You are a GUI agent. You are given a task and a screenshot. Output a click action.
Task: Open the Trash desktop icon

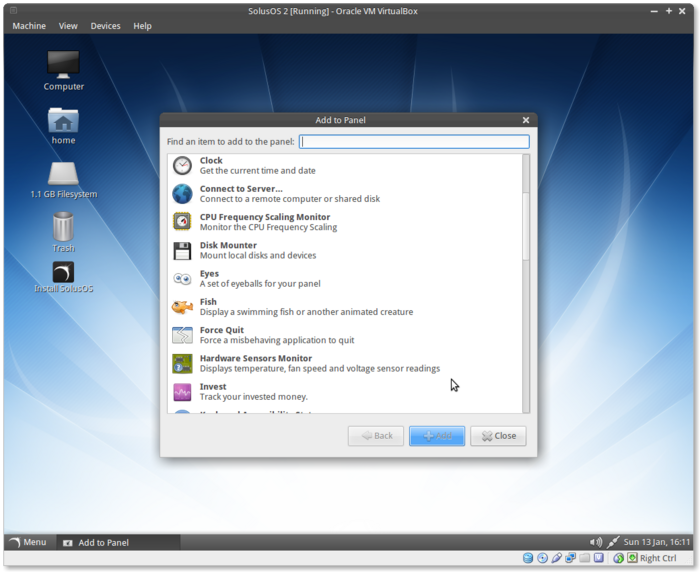(x=63, y=227)
